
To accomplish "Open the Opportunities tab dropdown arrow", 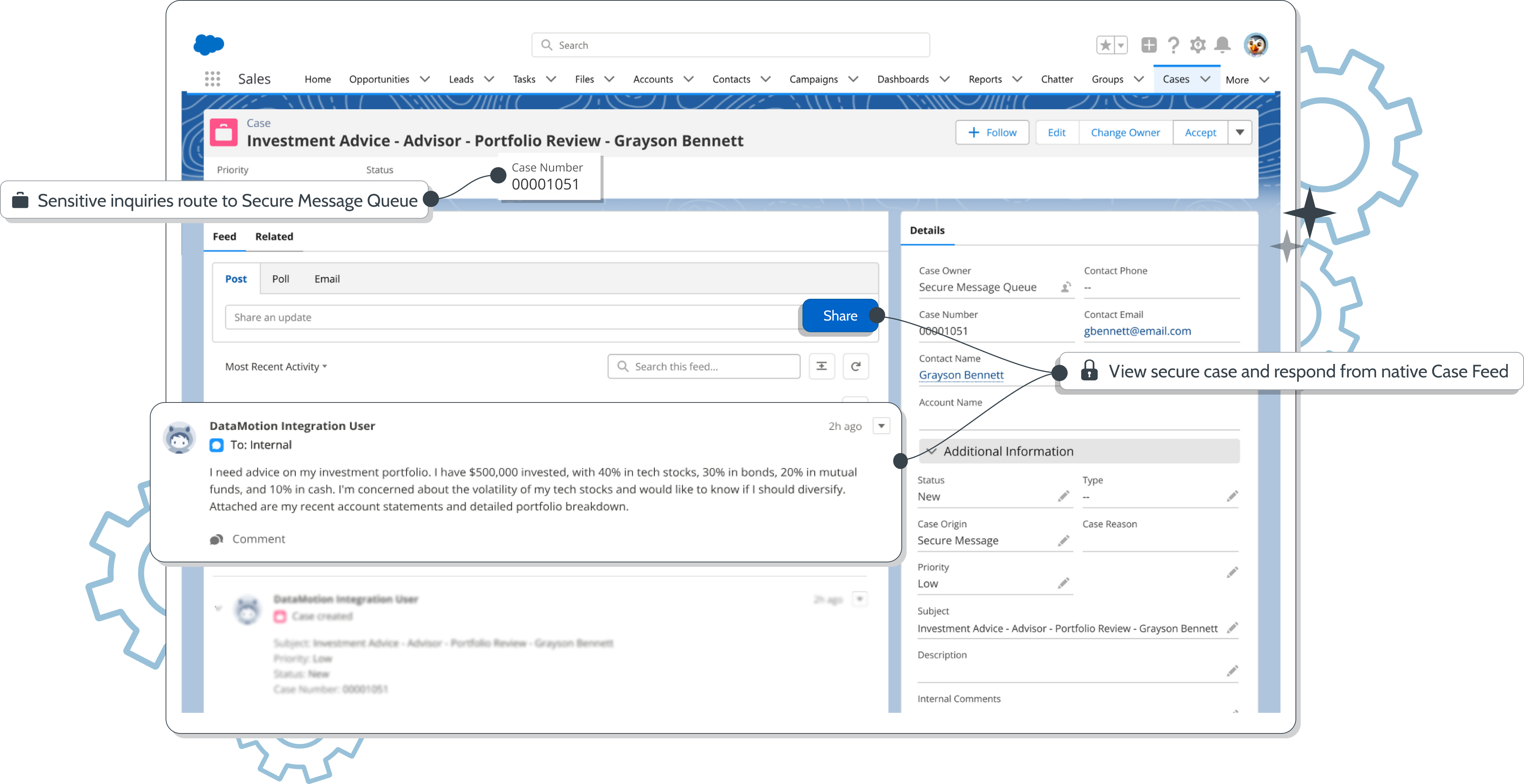I will [425, 79].
